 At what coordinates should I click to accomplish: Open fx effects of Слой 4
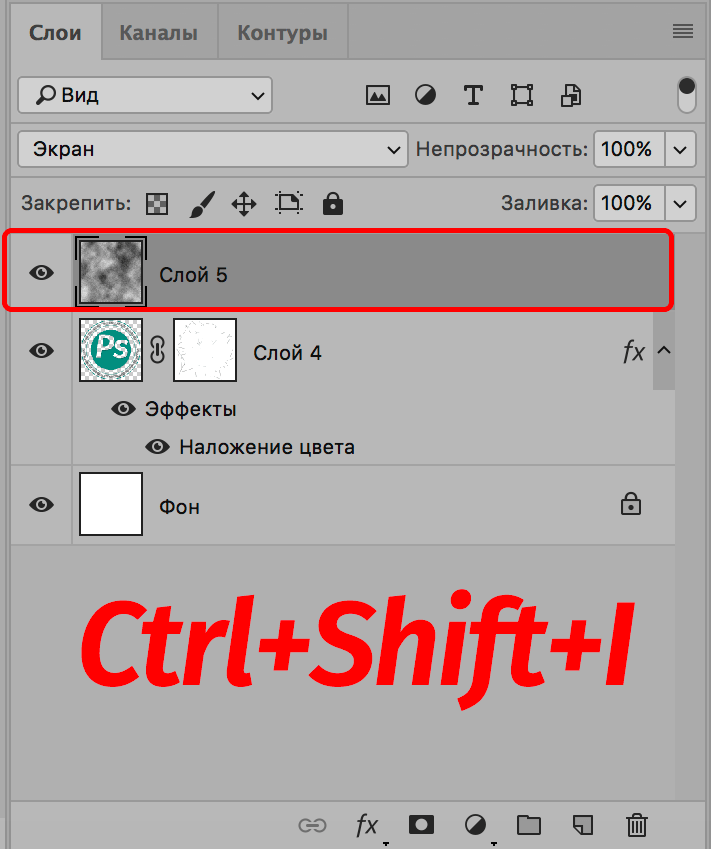(634, 351)
